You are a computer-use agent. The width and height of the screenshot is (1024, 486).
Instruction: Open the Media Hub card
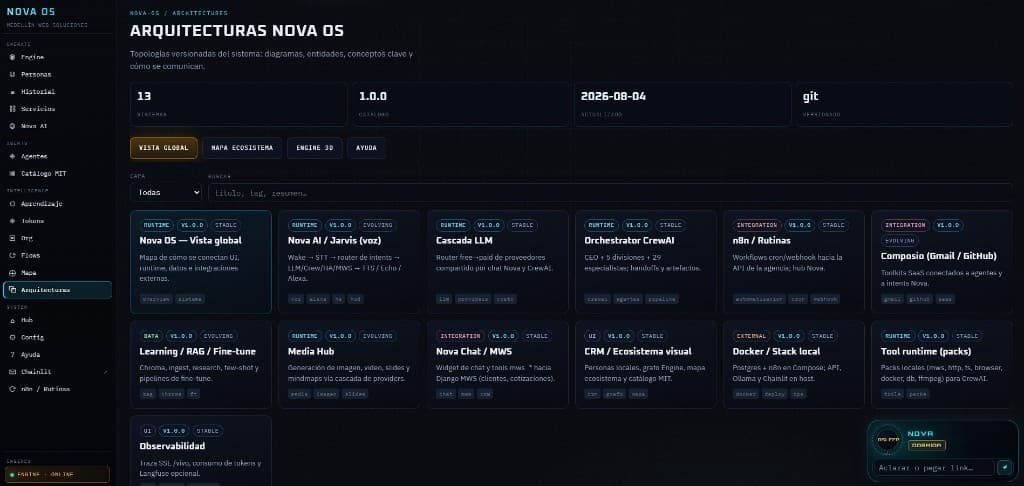[x=349, y=364]
